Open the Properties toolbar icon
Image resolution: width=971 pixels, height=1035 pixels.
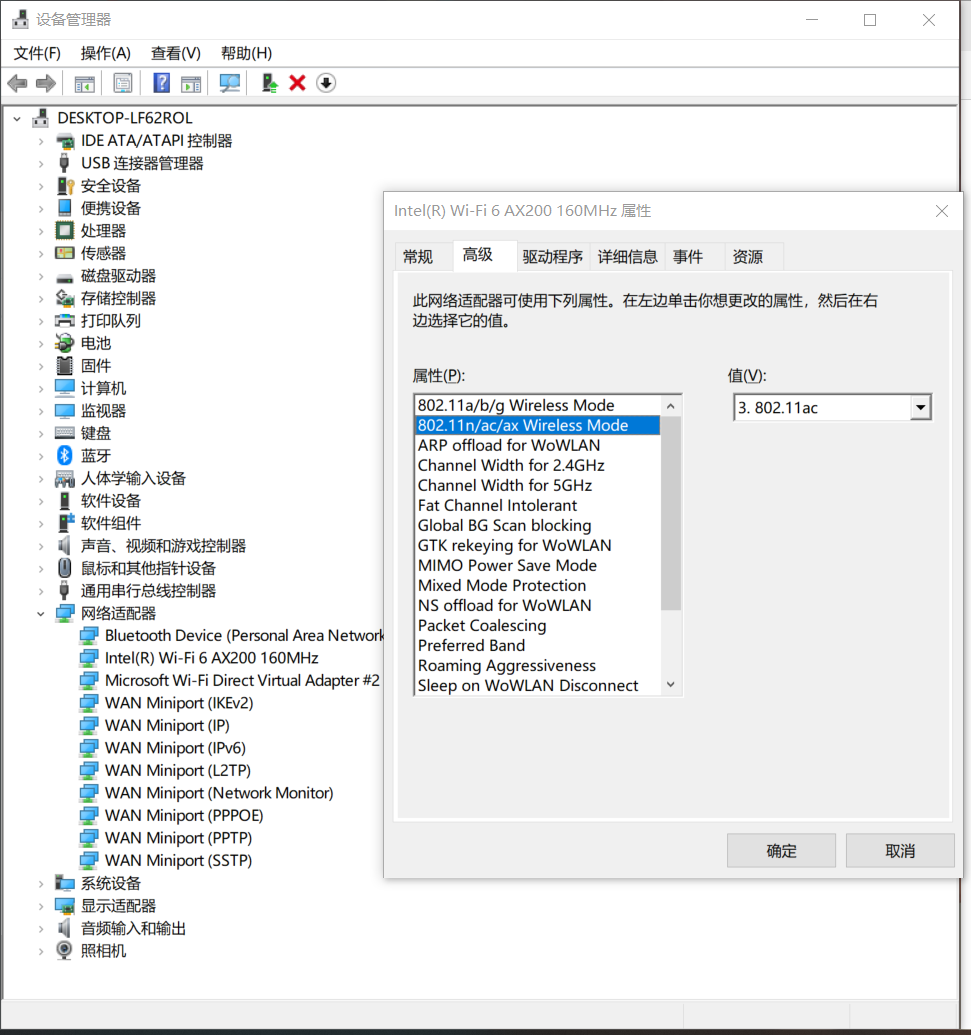(x=123, y=83)
